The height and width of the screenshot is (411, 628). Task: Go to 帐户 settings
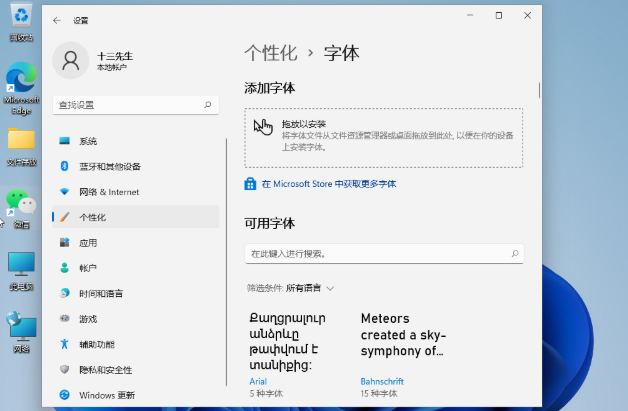tap(88, 268)
